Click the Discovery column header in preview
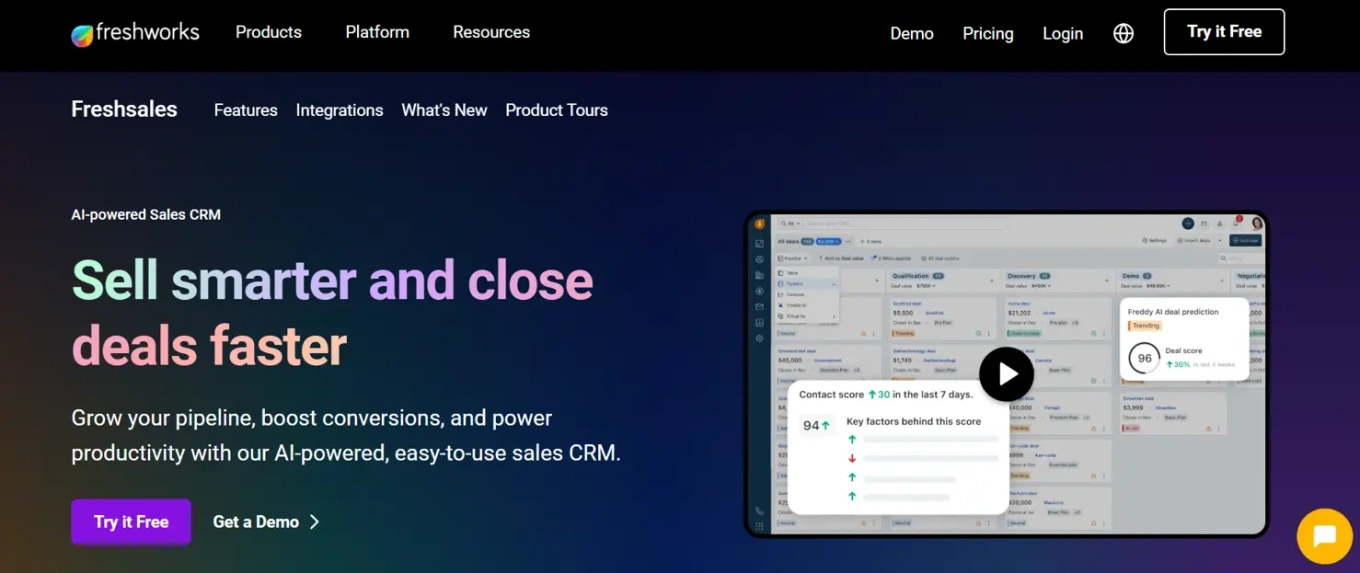The height and width of the screenshot is (573, 1360). tap(1022, 276)
